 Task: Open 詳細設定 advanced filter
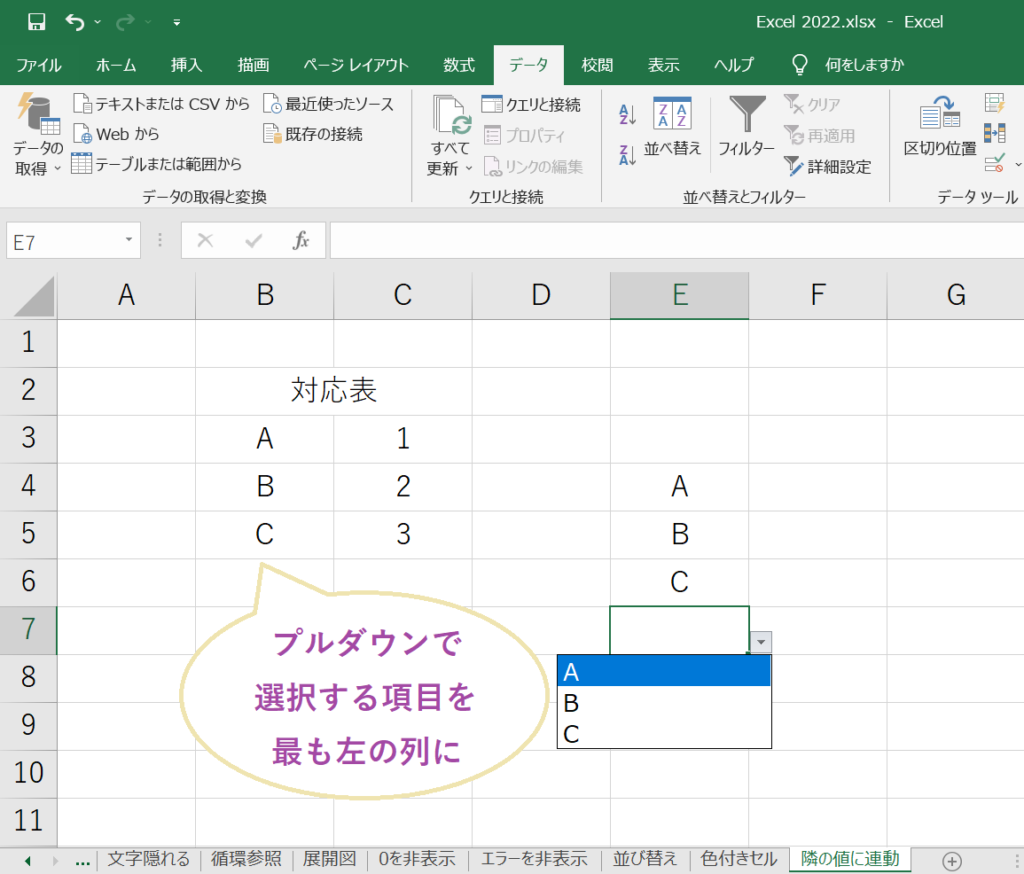point(827,167)
